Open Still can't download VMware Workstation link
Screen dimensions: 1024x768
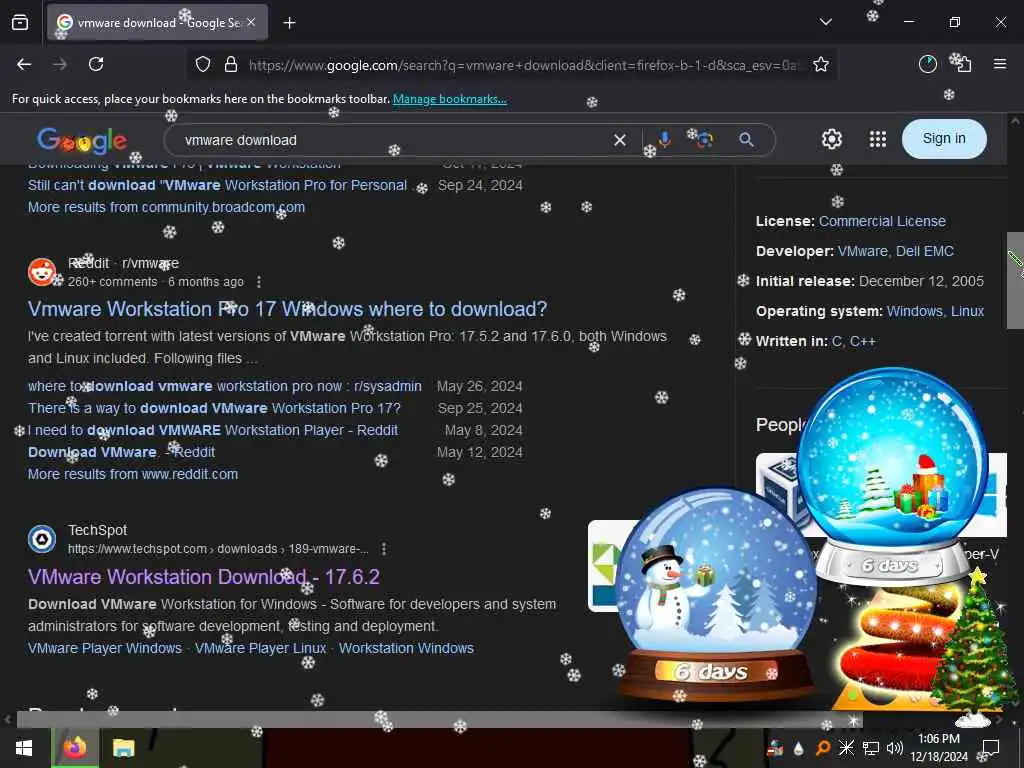click(217, 185)
